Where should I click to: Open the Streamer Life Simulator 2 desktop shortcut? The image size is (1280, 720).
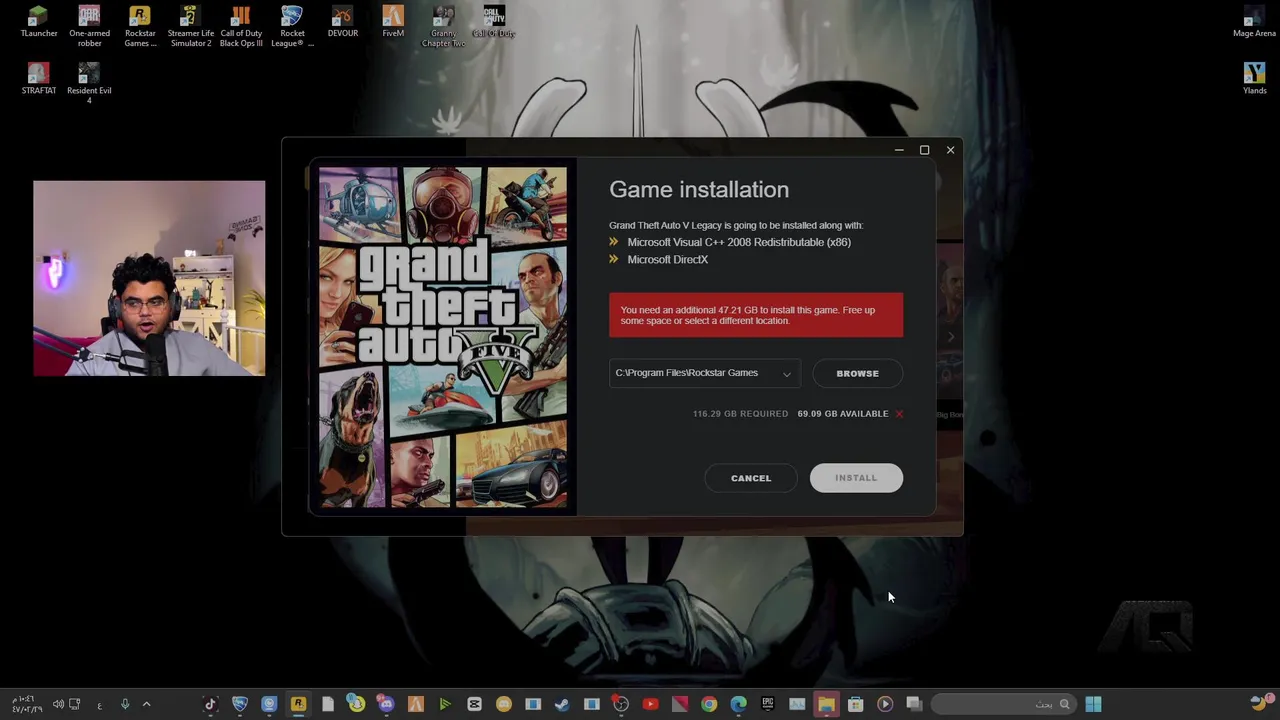190,26
